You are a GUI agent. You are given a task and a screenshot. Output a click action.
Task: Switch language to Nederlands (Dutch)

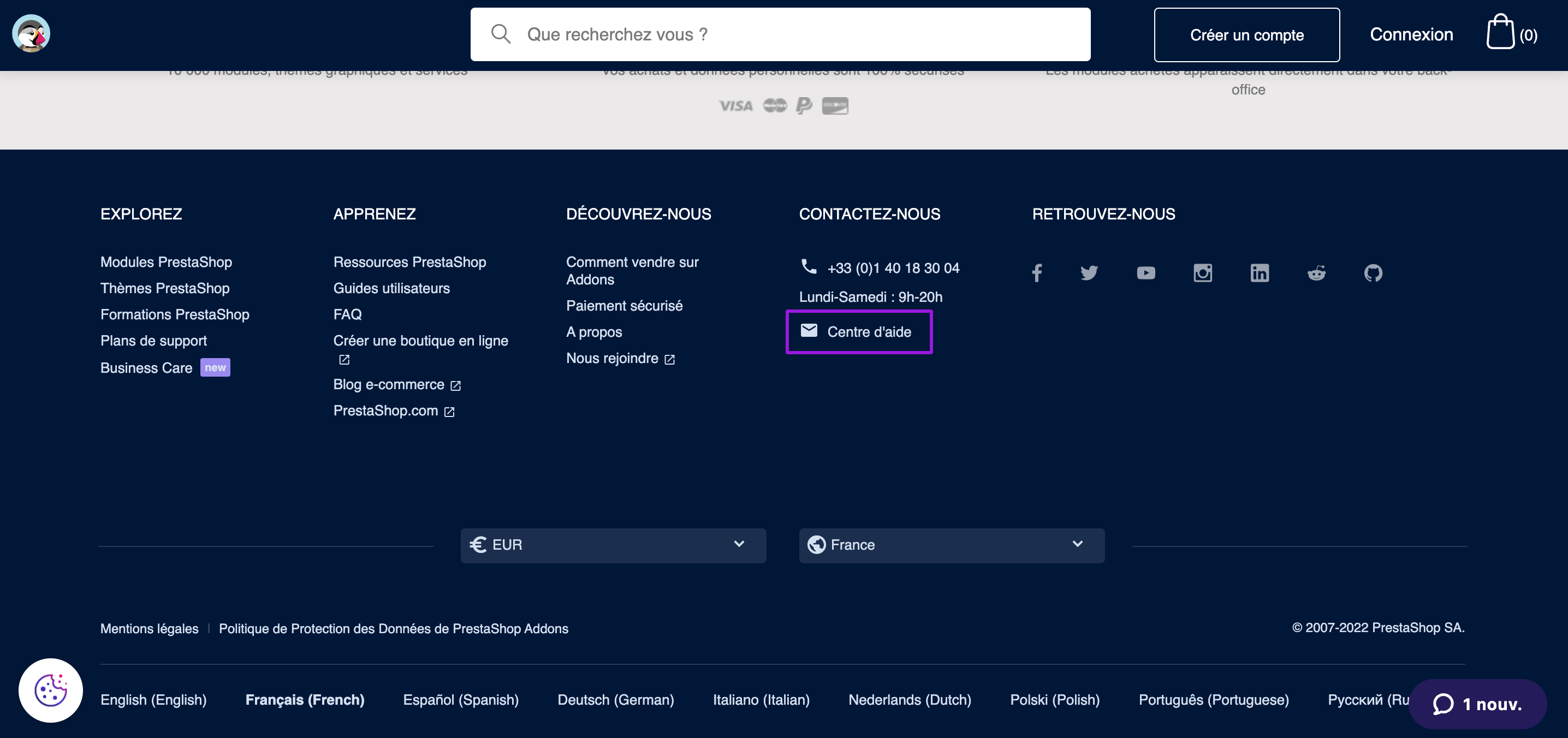pyautogui.click(x=910, y=700)
